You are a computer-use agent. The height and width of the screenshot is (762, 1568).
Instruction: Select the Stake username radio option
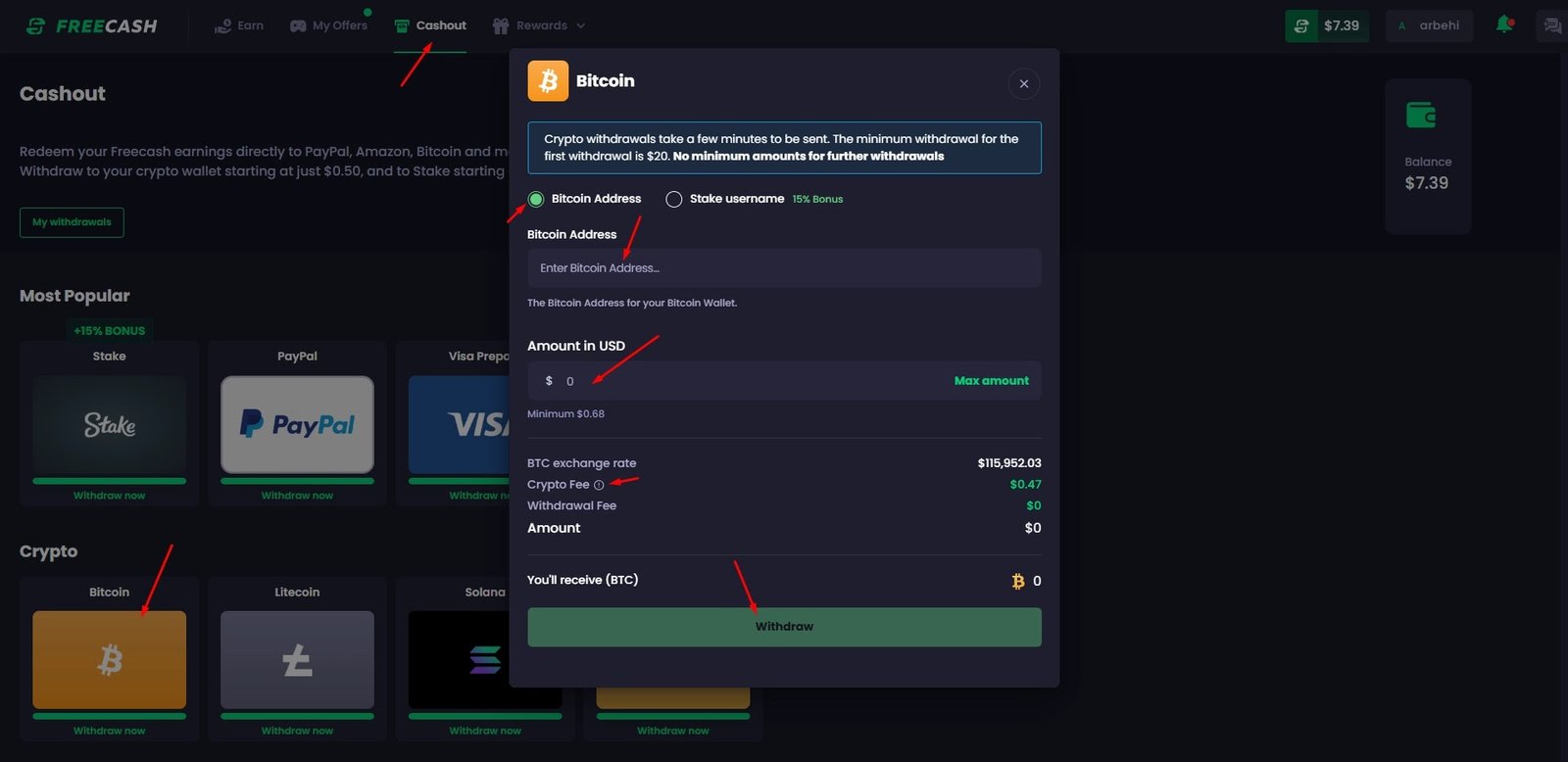pos(674,200)
